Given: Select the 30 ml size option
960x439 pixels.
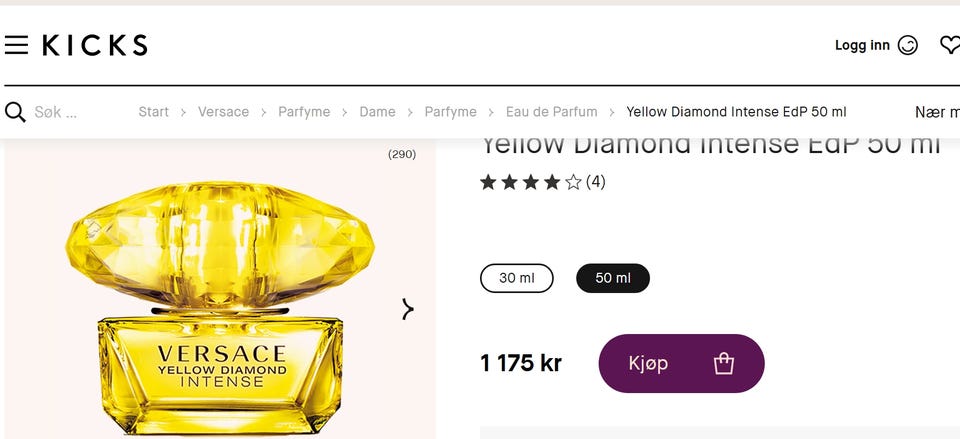Looking at the screenshot, I should tap(517, 278).
